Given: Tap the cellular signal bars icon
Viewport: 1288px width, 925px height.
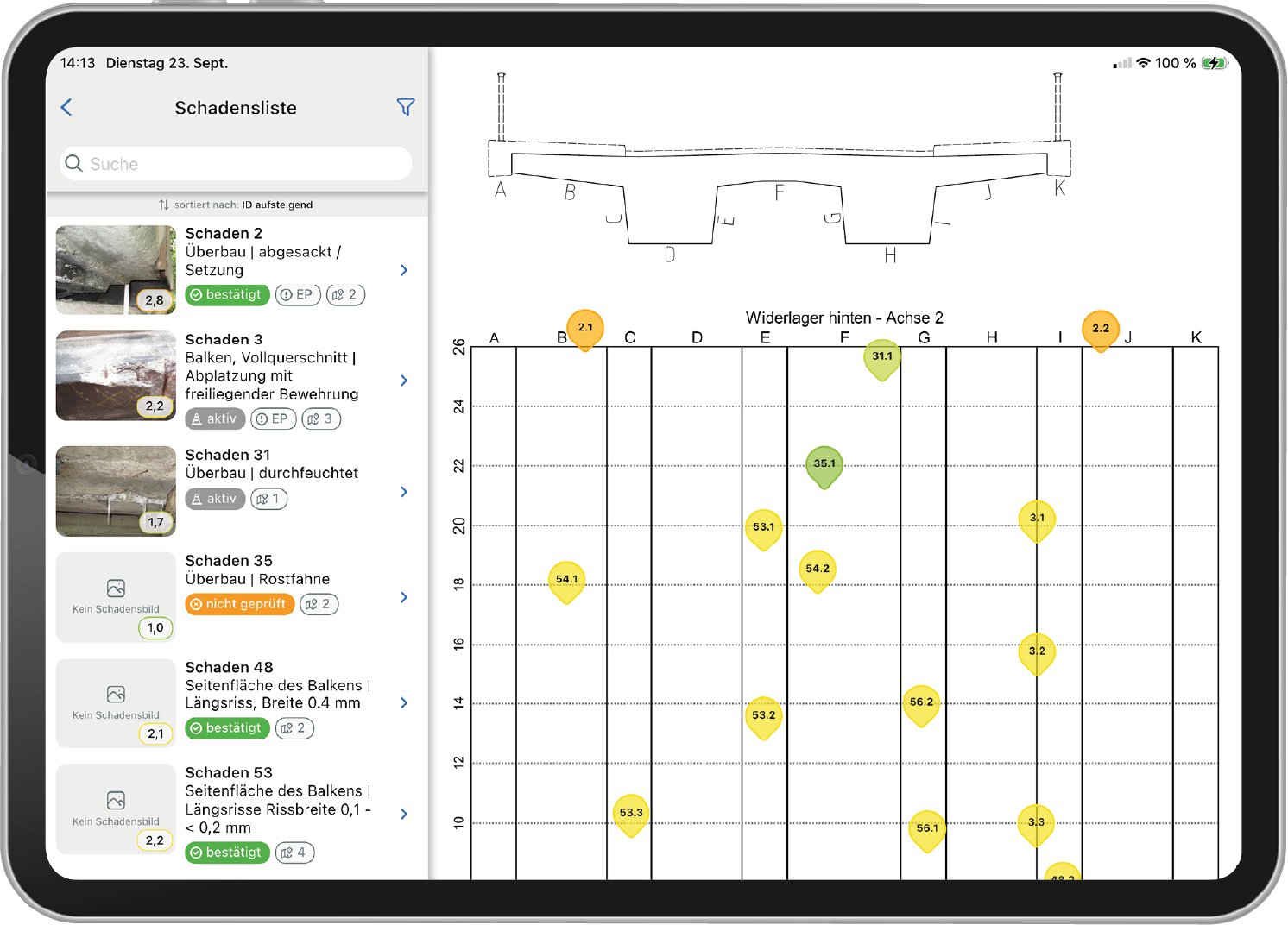Looking at the screenshot, I should coord(1122,64).
